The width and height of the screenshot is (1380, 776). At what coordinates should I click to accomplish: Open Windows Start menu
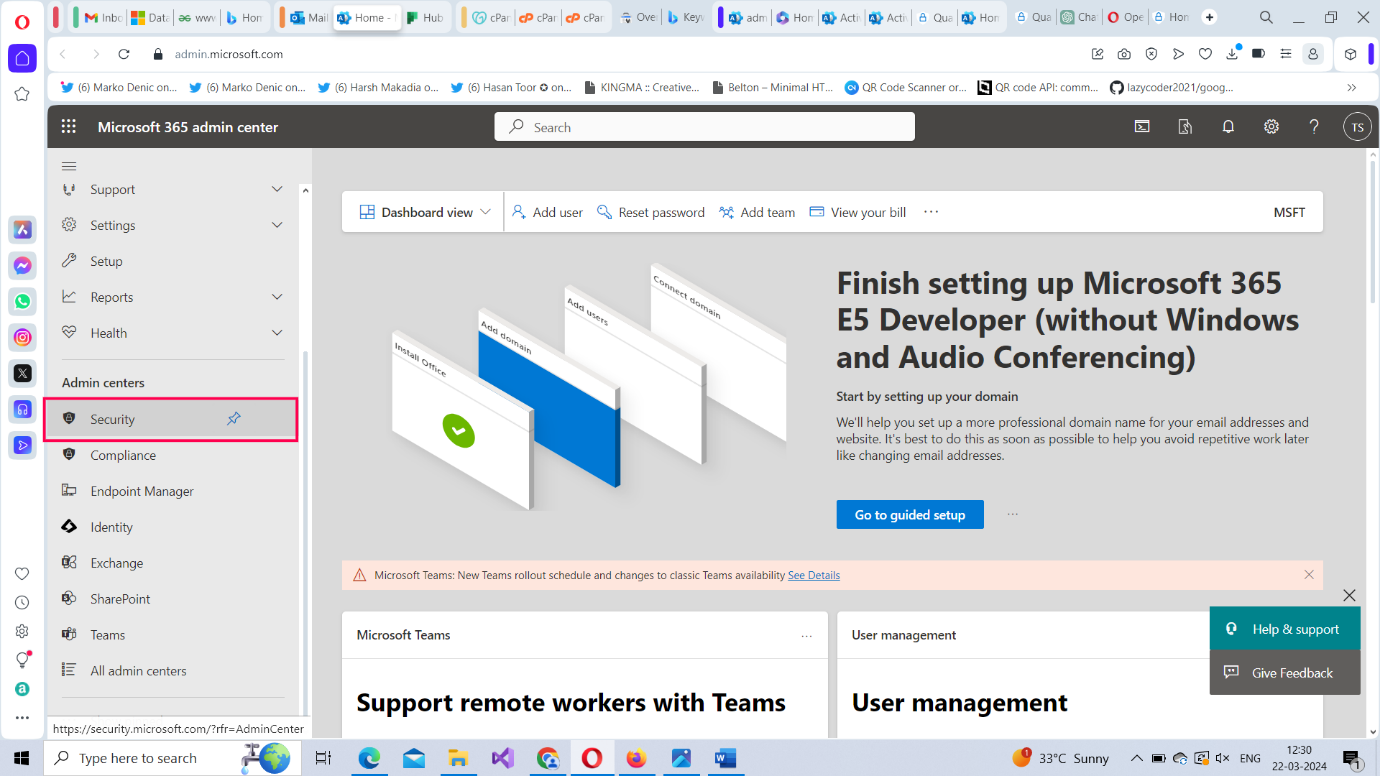(x=22, y=758)
